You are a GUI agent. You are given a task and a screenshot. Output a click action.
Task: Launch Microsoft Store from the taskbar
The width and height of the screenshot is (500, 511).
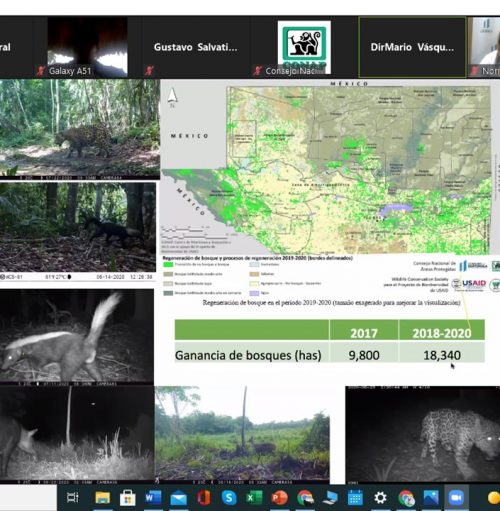tap(128, 498)
